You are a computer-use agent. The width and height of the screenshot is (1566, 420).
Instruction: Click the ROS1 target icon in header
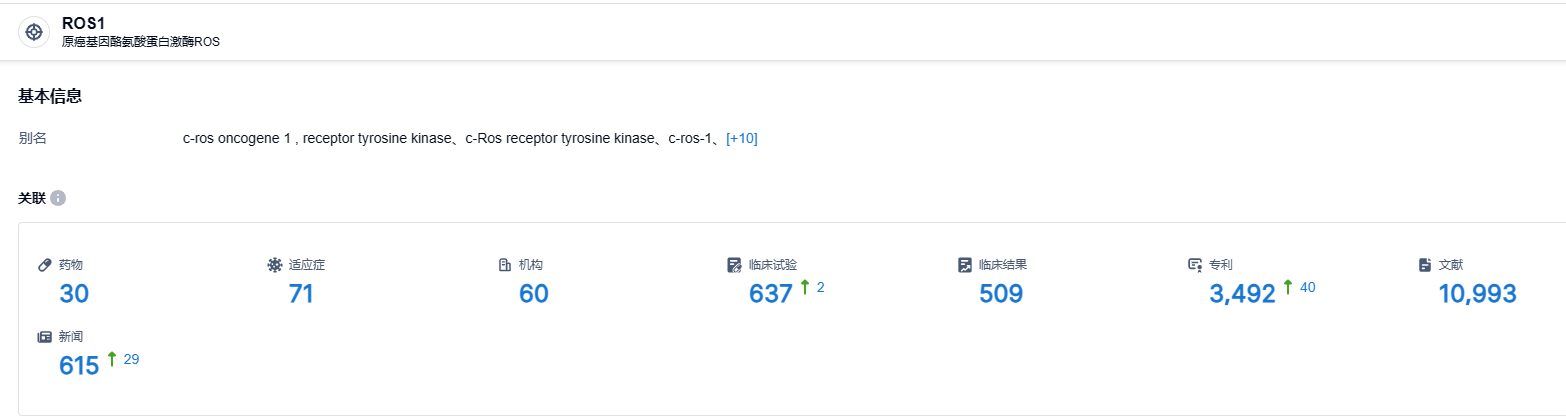(x=34, y=32)
